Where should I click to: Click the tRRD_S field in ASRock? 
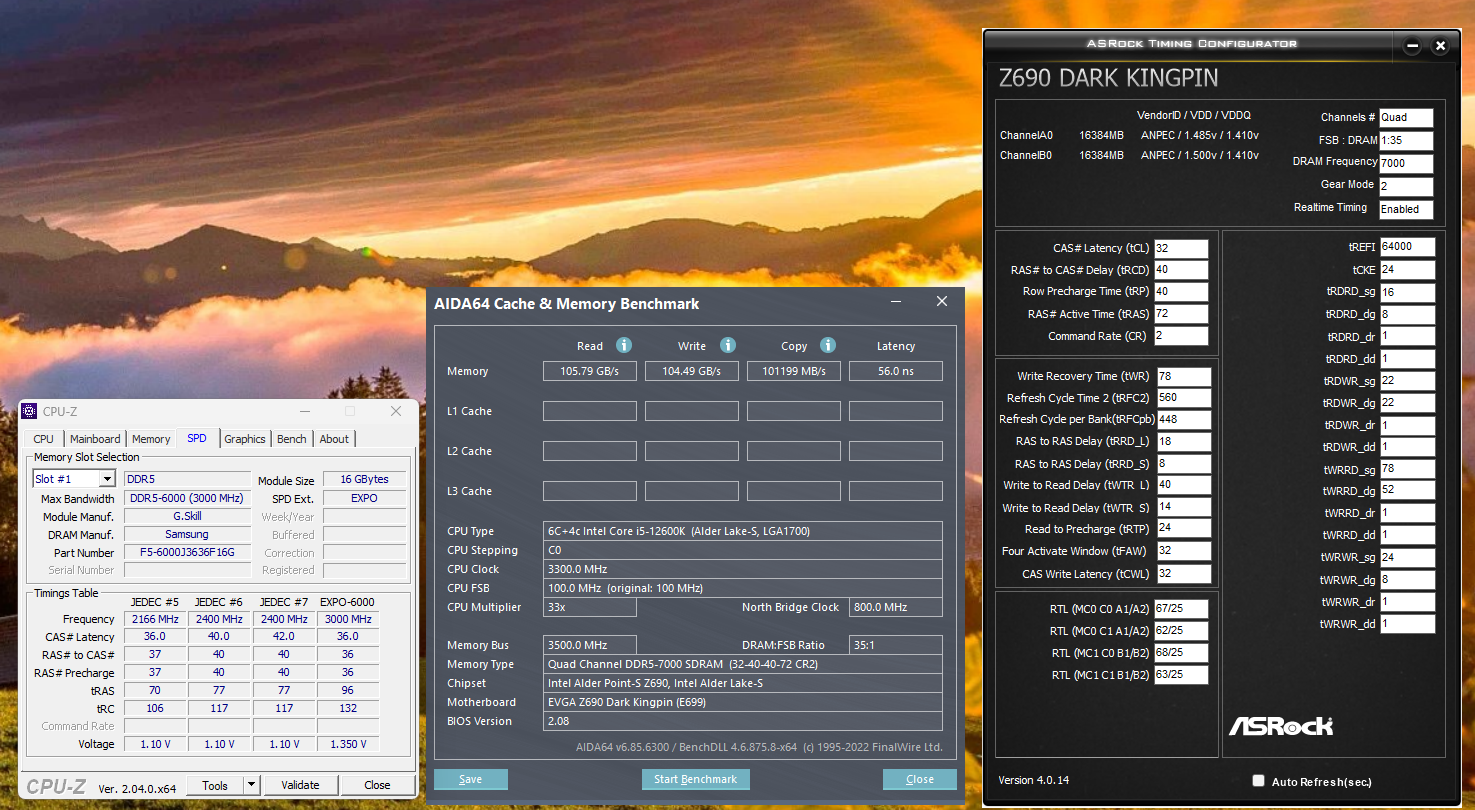click(1184, 464)
